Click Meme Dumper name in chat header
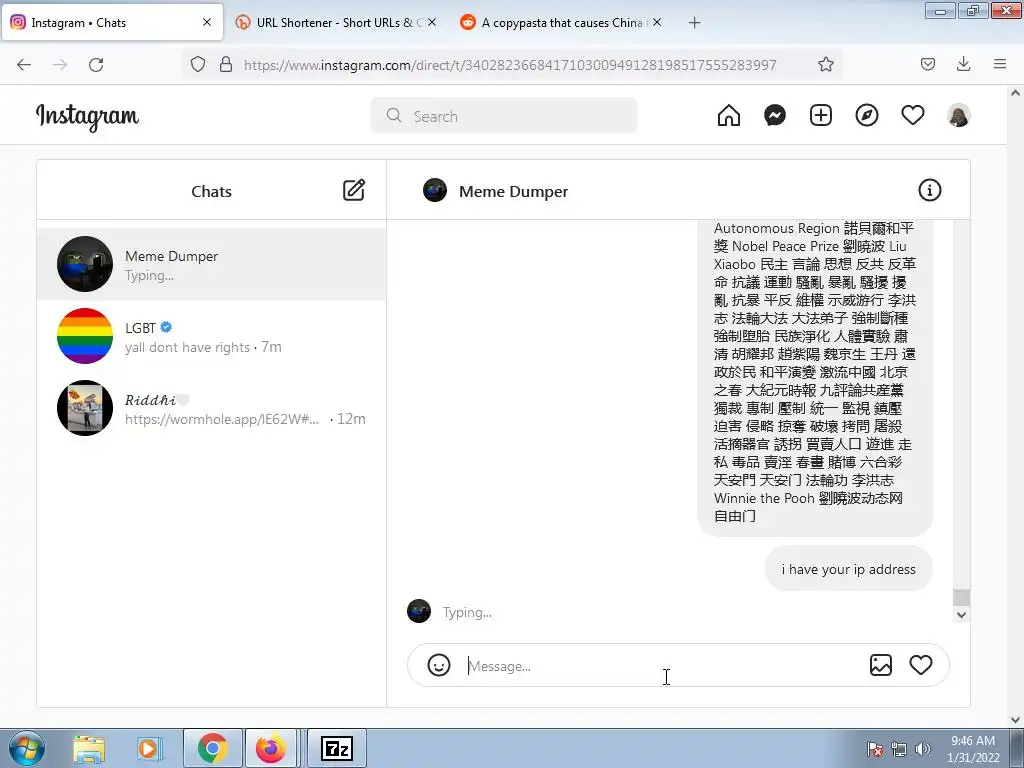Image resolution: width=1024 pixels, height=768 pixels. coord(513,191)
